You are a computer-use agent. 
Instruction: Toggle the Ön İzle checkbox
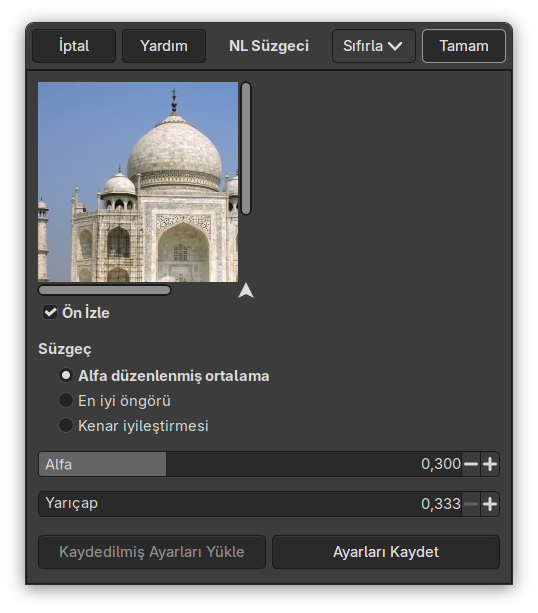[x=50, y=312]
